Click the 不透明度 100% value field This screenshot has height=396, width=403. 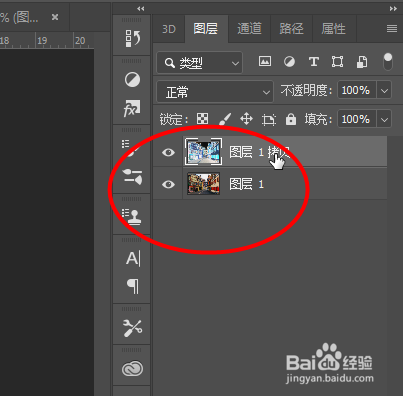(x=357, y=90)
